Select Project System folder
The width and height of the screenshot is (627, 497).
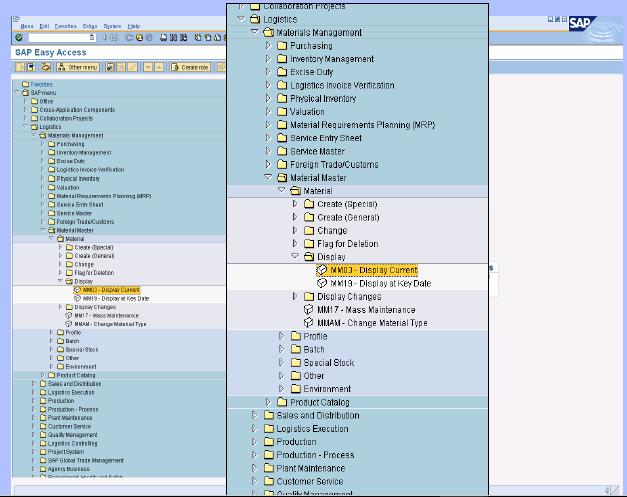pos(66,452)
